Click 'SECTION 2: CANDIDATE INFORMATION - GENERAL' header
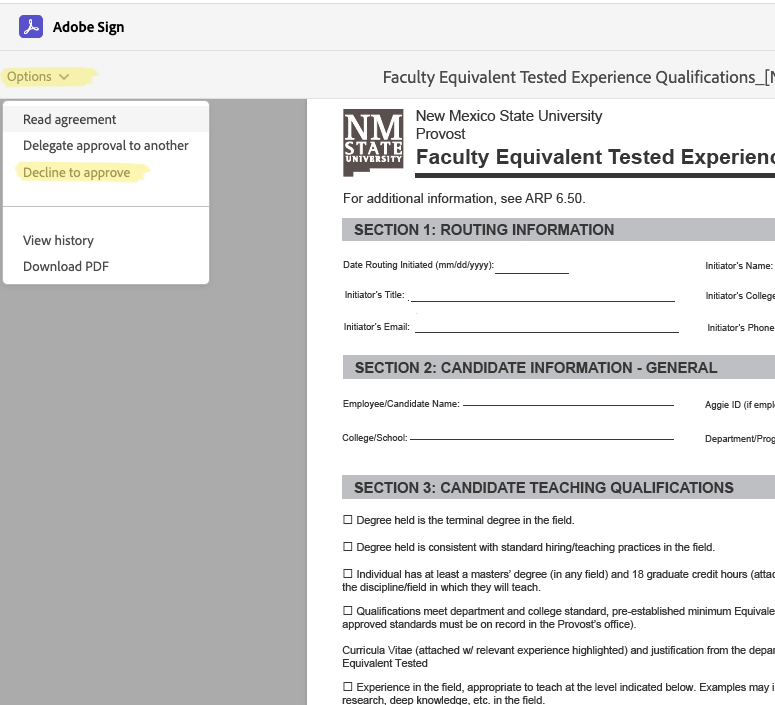This screenshot has width=775, height=705. click(x=536, y=368)
